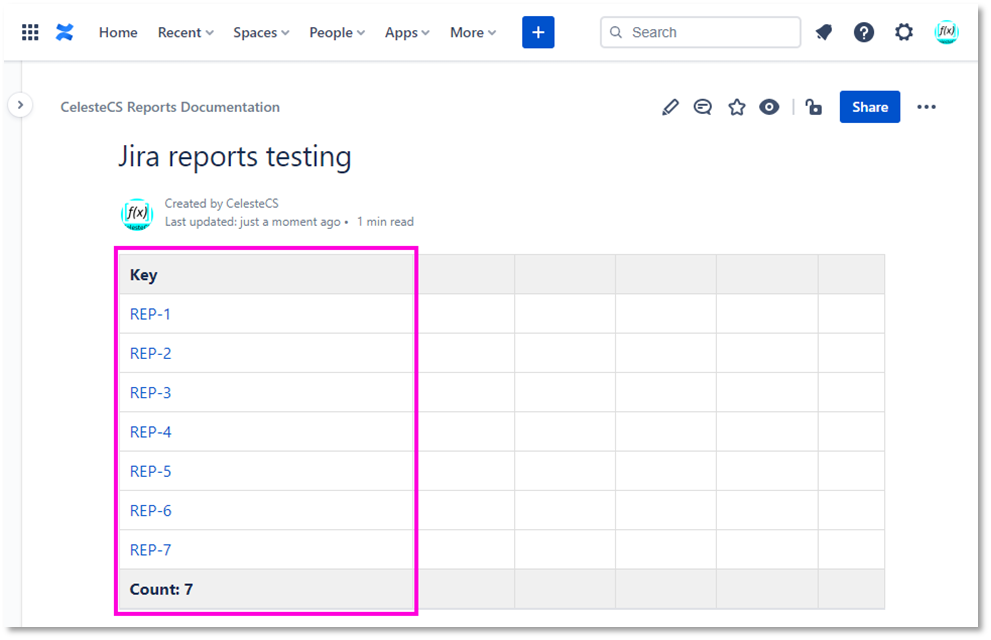Click the blue plus create button

538,32
